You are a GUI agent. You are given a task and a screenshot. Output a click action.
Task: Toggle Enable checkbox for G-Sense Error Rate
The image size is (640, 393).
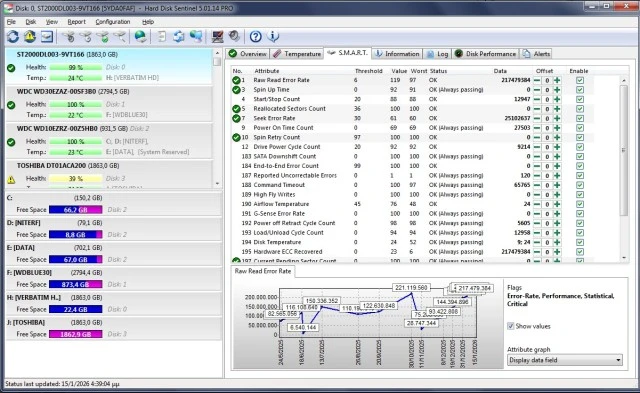[x=580, y=213]
